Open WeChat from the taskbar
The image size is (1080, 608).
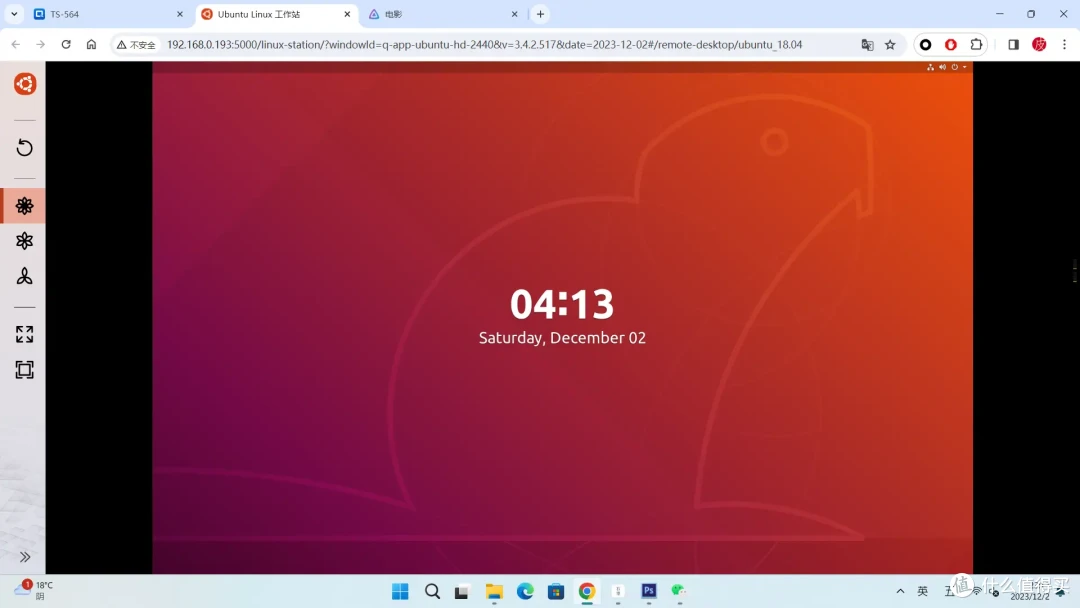pyautogui.click(x=679, y=591)
